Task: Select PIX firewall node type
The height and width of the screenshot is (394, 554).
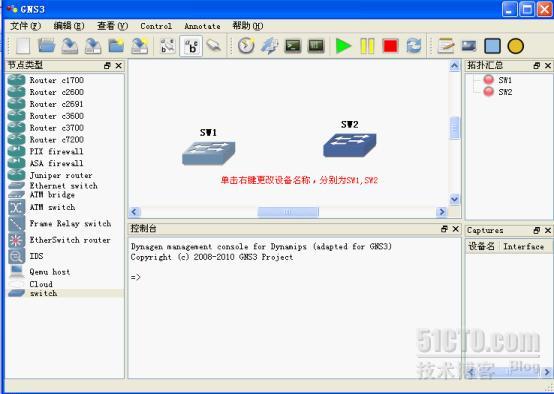Action: pyautogui.click(x=65, y=152)
